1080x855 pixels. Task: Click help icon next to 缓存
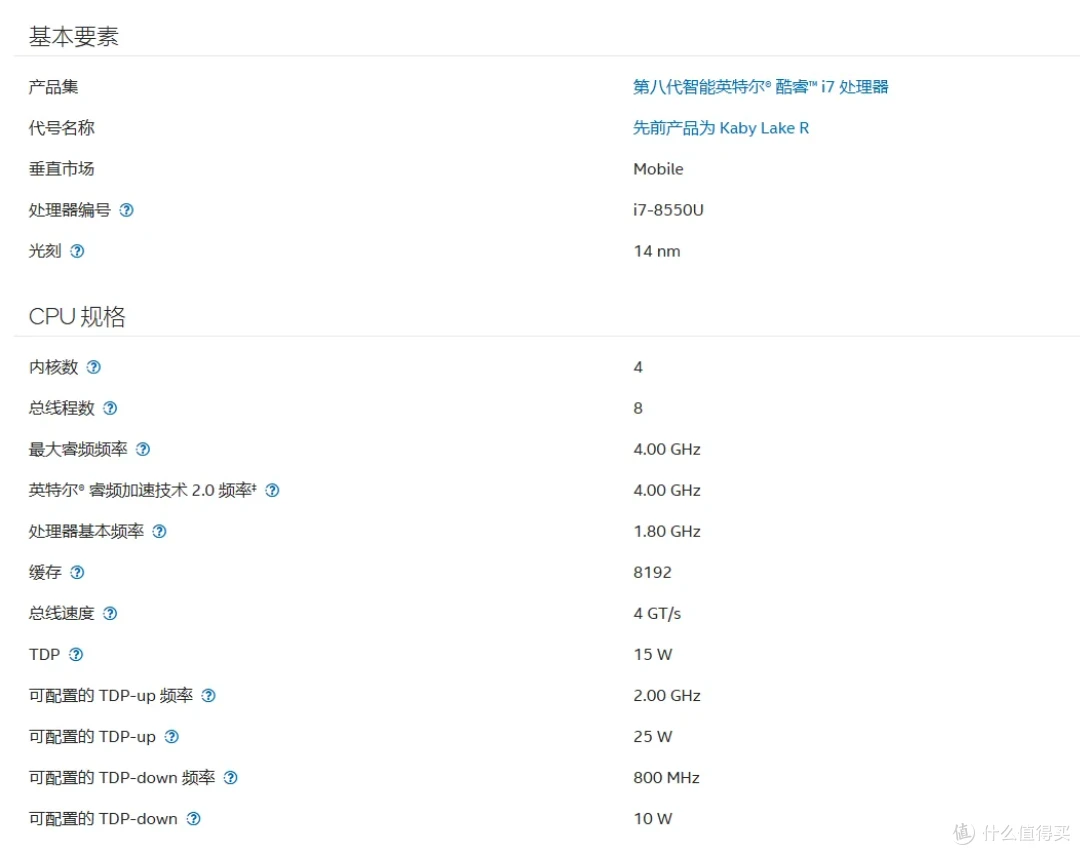pos(77,573)
